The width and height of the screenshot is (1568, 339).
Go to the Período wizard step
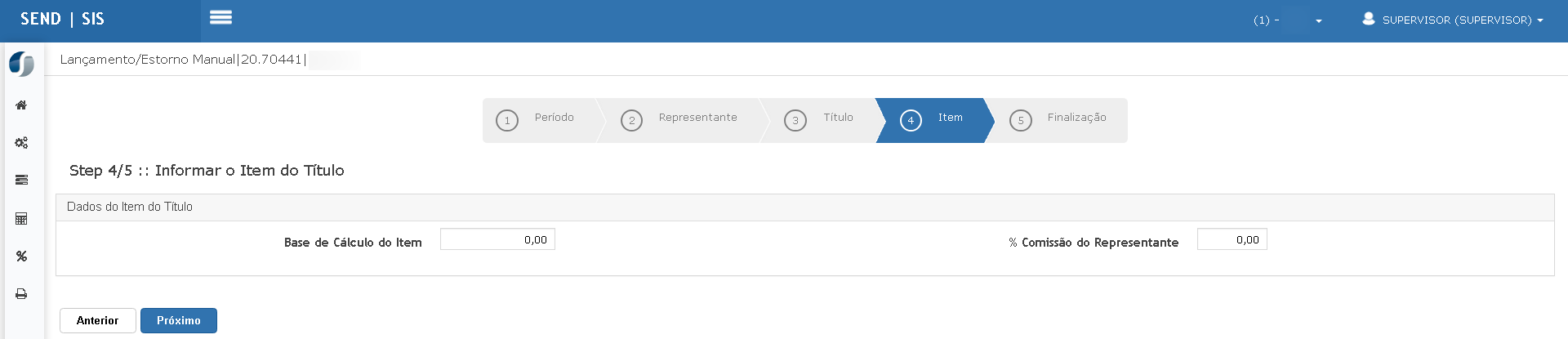coord(540,120)
